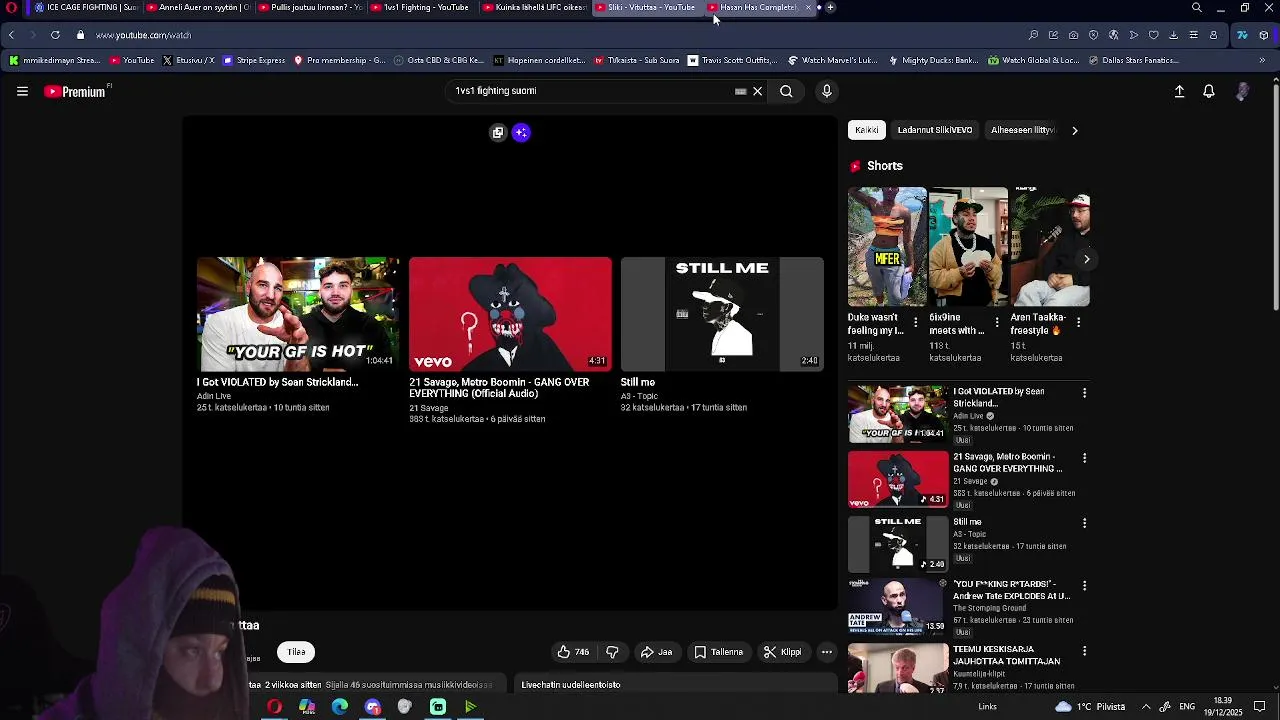This screenshot has width=1280, height=720.
Task: Create a clip with Klippi
Action: [x=782, y=652]
